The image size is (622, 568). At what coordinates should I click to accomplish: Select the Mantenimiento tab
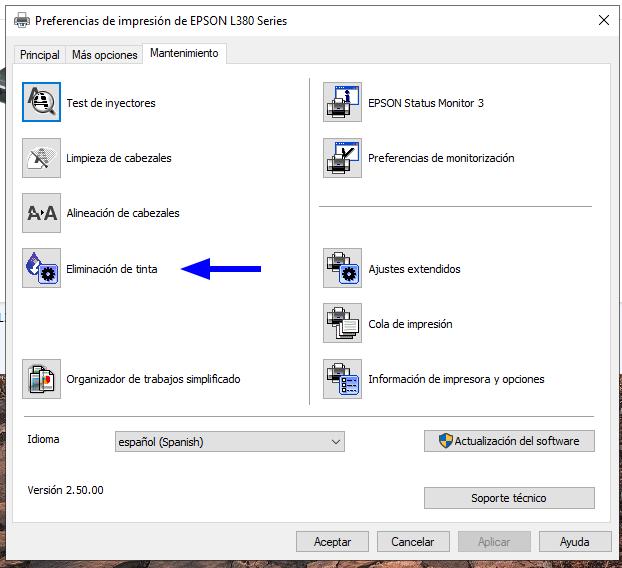[x=184, y=53]
